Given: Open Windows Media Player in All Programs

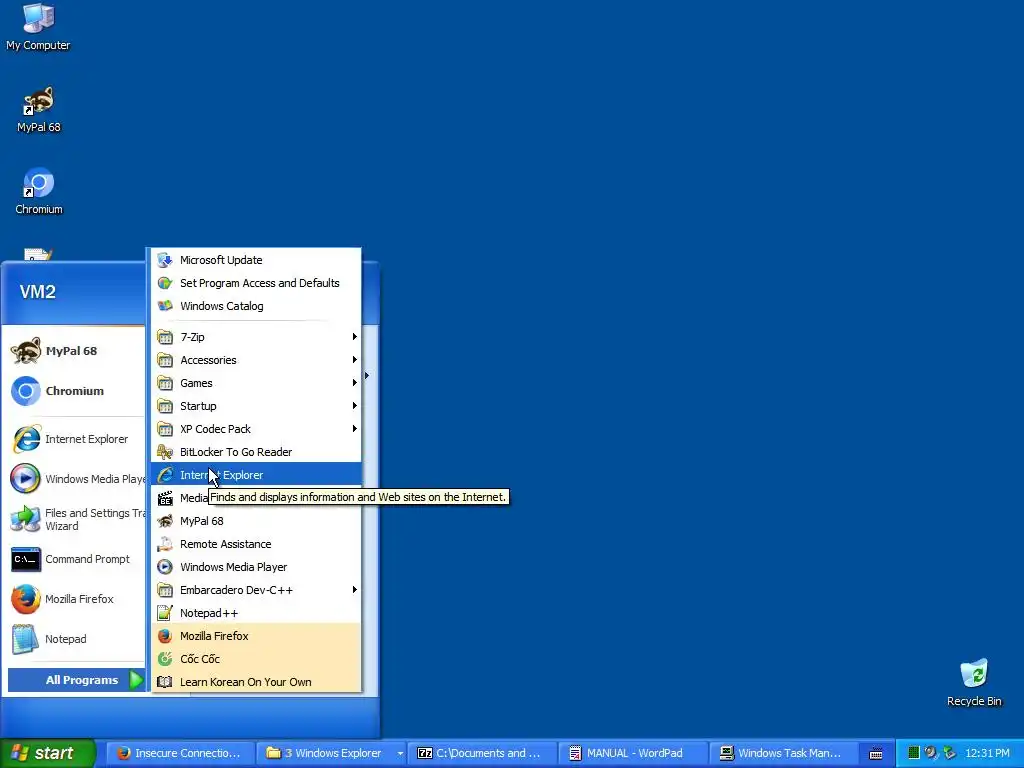Looking at the screenshot, I should (x=256, y=567).
